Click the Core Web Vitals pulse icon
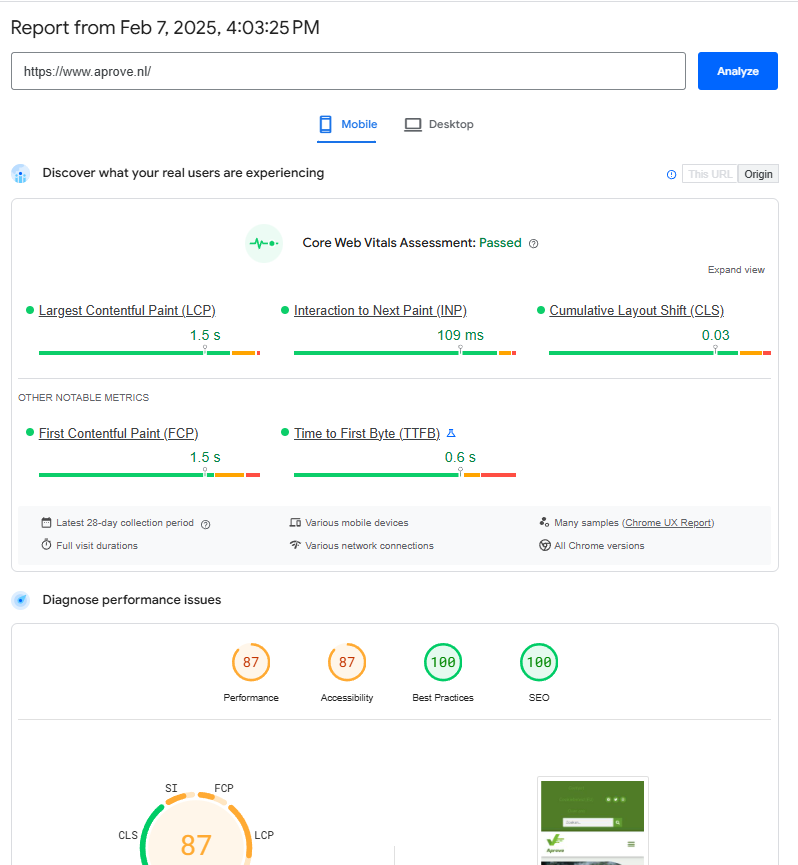 click(264, 243)
